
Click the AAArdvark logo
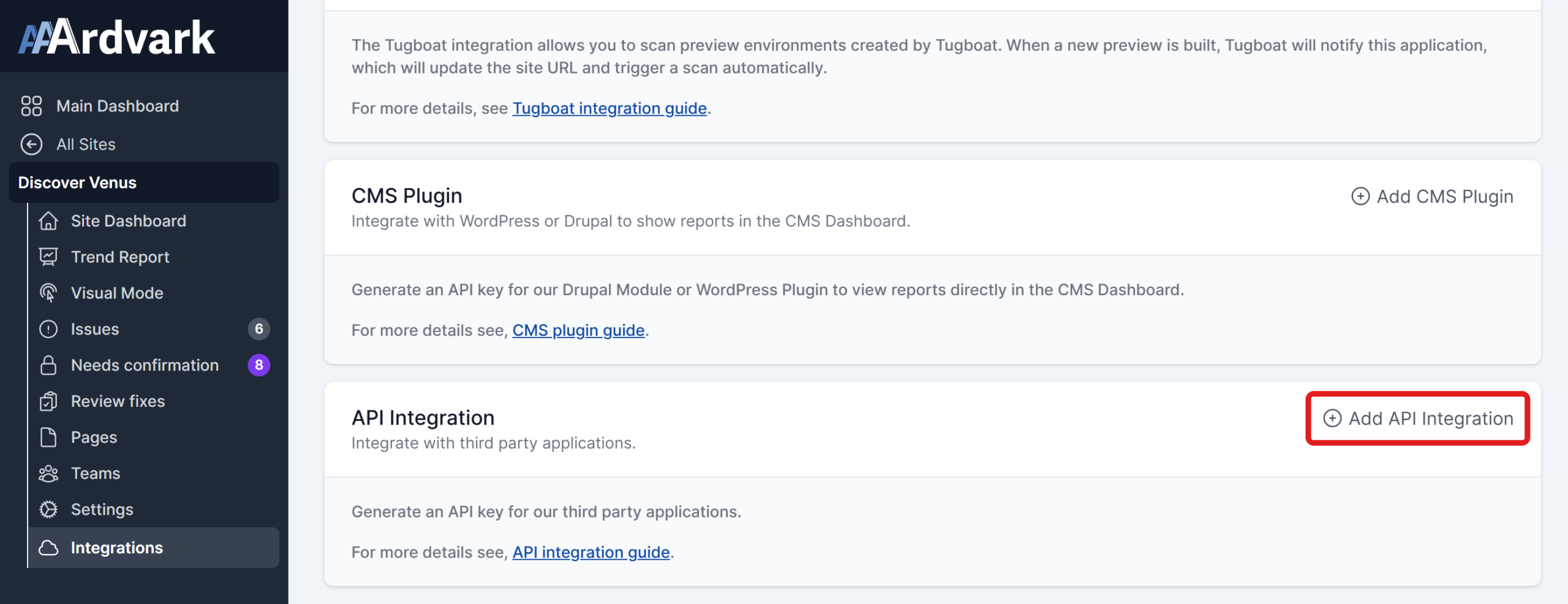click(117, 37)
